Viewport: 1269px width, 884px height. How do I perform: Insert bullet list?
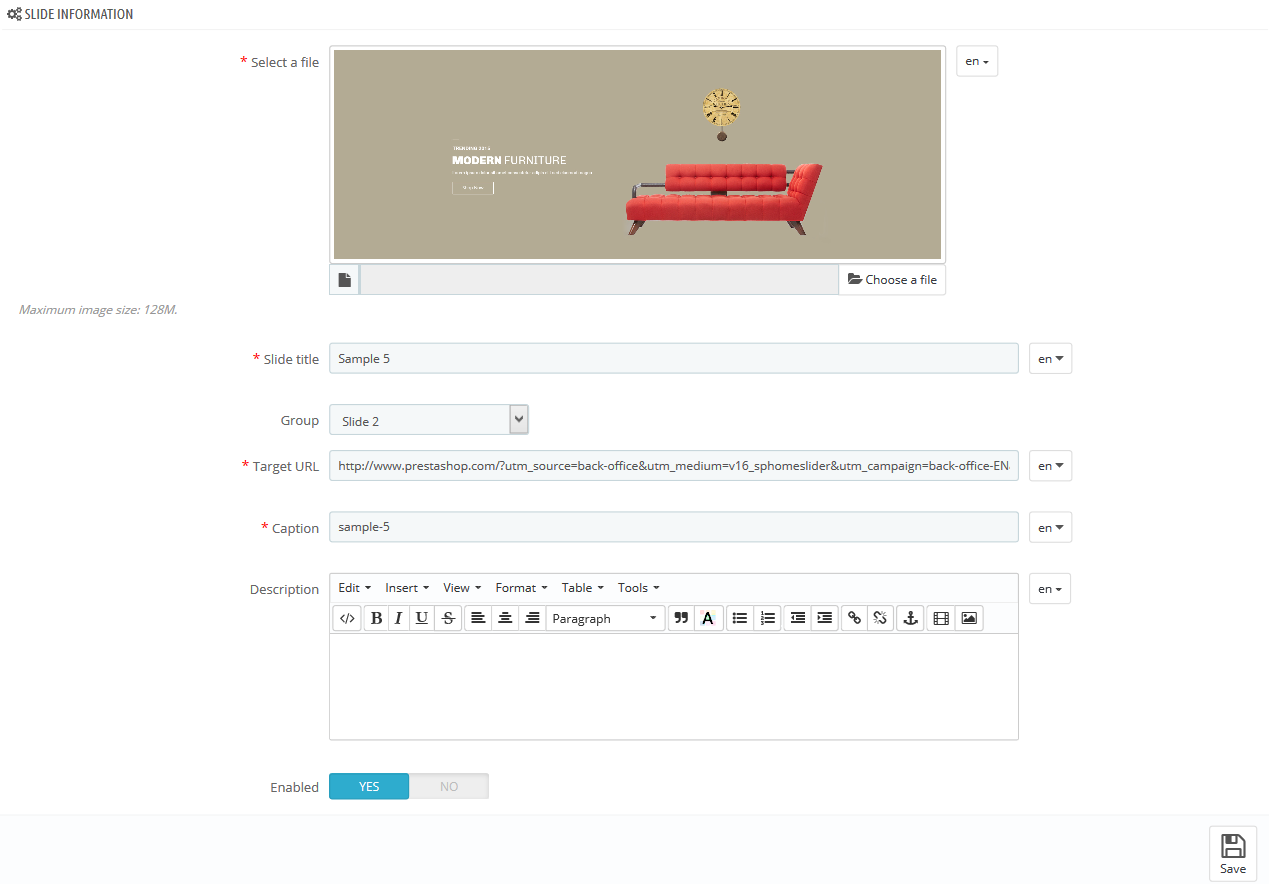click(x=739, y=618)
